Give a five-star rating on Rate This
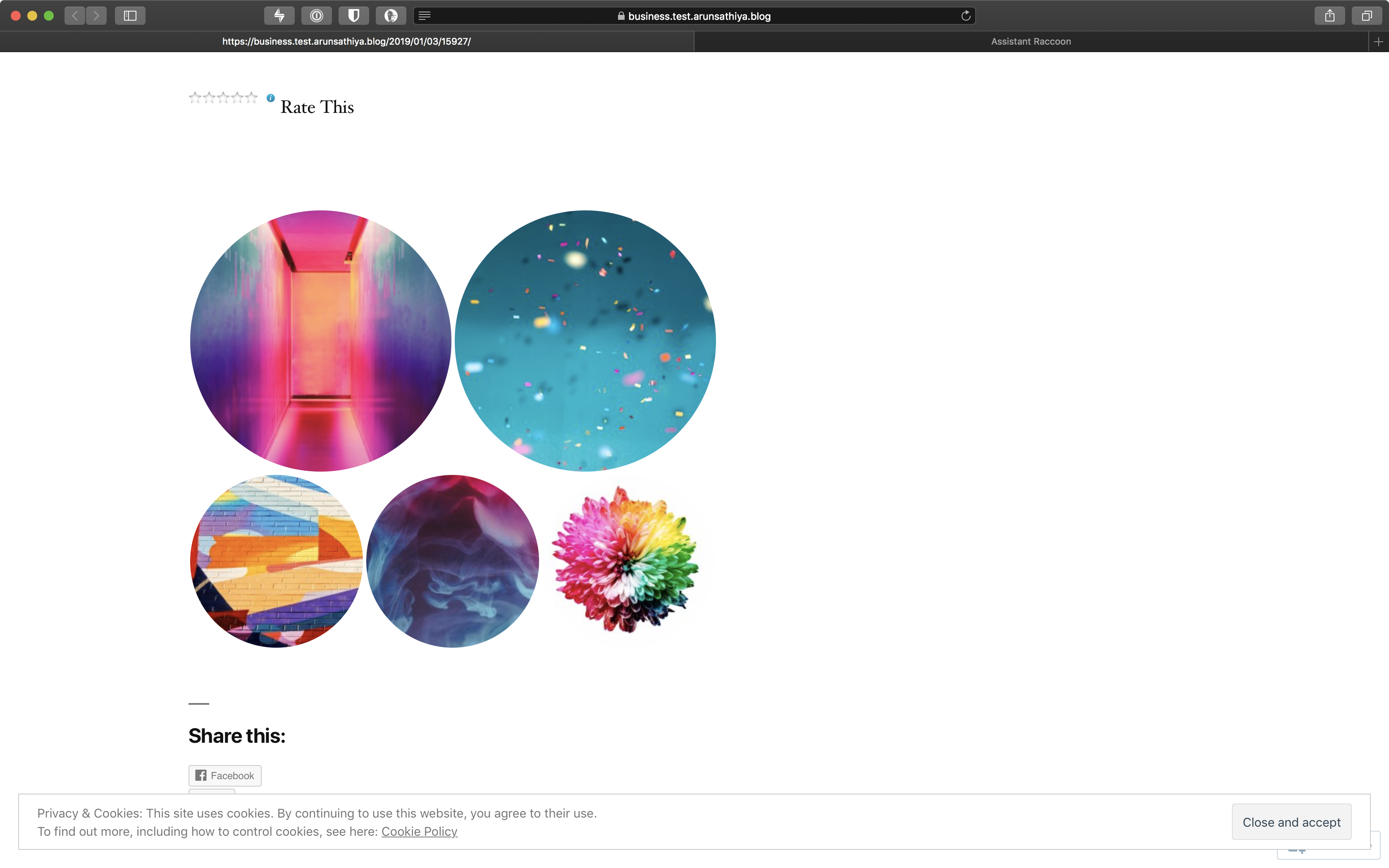Screen dimensions: 1389x868 click(x=251, y=98)
